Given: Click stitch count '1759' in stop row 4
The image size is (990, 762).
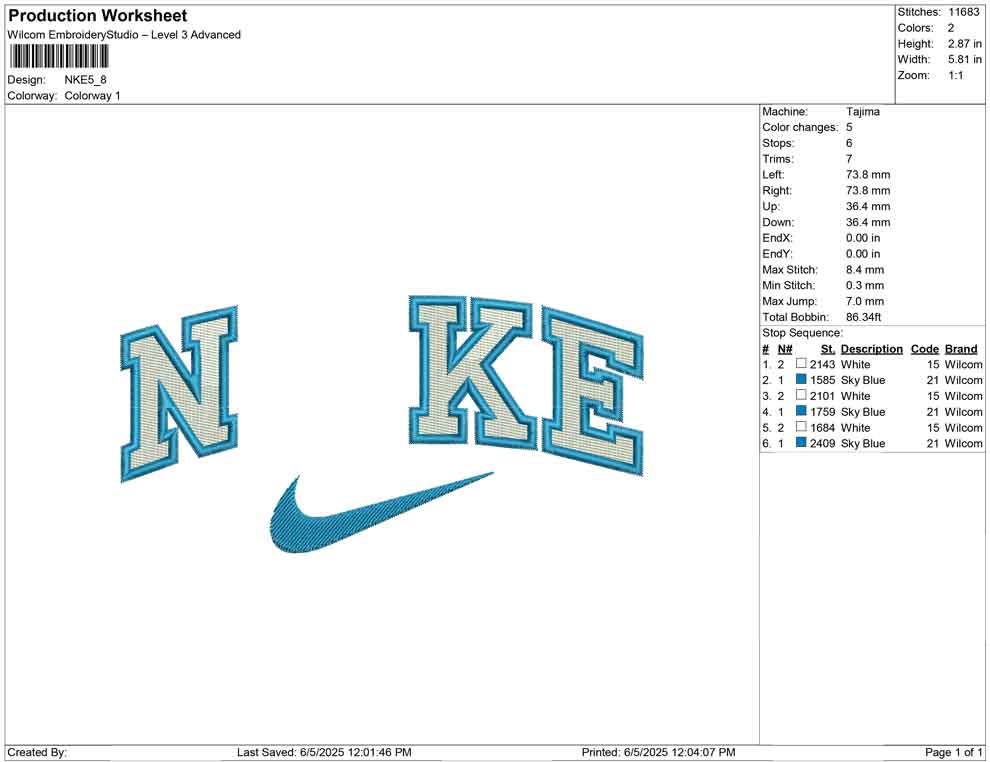Looking at the screenshot, I should [x=822, y=412].
